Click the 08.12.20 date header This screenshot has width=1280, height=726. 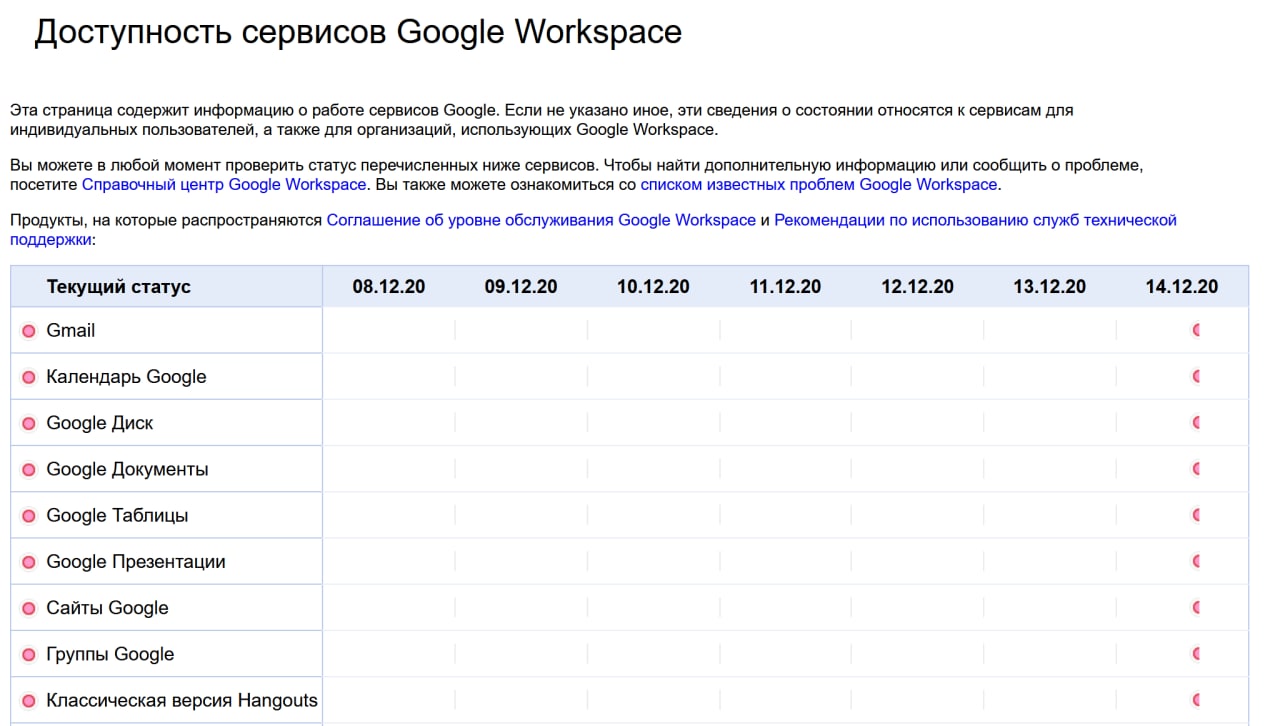(x=389, y=287)
